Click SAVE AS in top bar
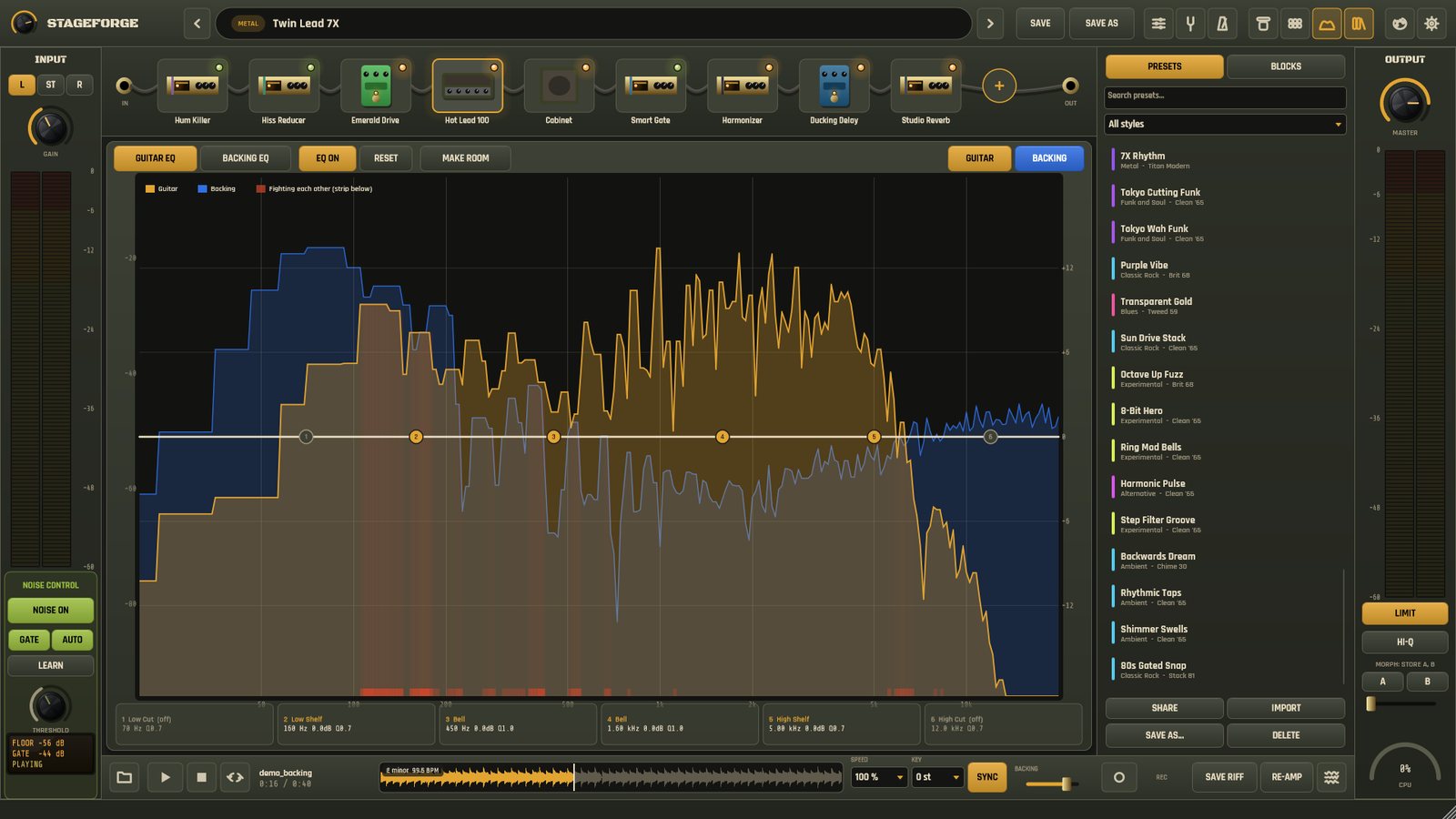1456x819 pixels. pos(1101,24)
